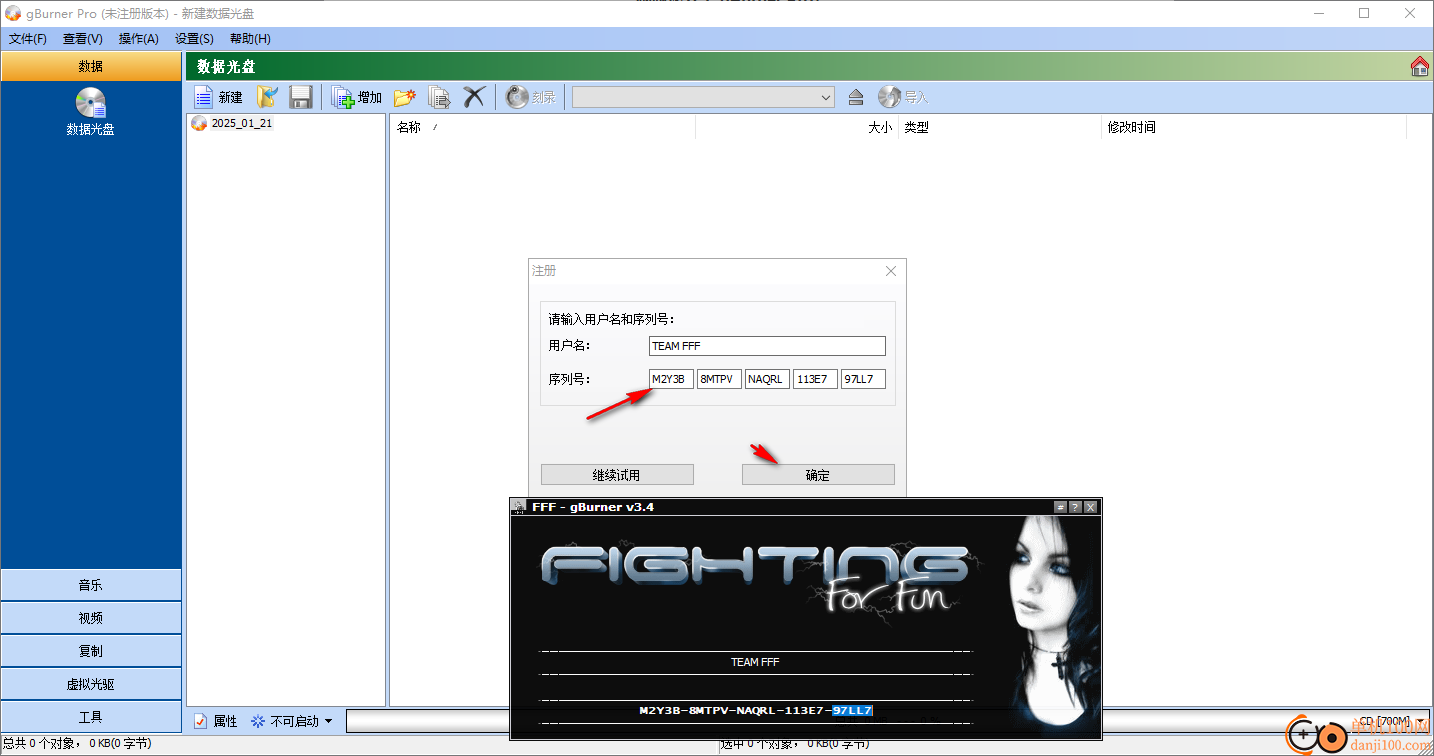The height and width of the screenshot is (756, 1434).
Task: Click the black X delete icon
Action: pyautogui.click(x=474, y=97)
